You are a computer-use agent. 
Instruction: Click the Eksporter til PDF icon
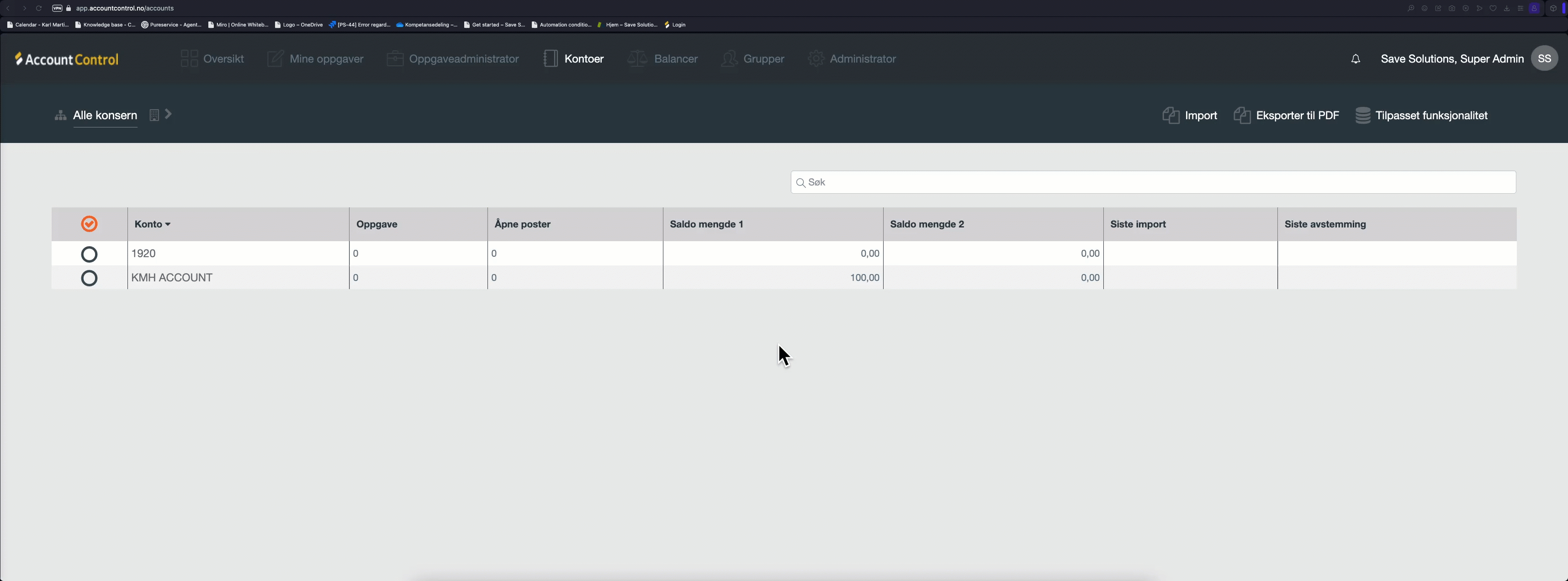click(x=1242, y=116)
